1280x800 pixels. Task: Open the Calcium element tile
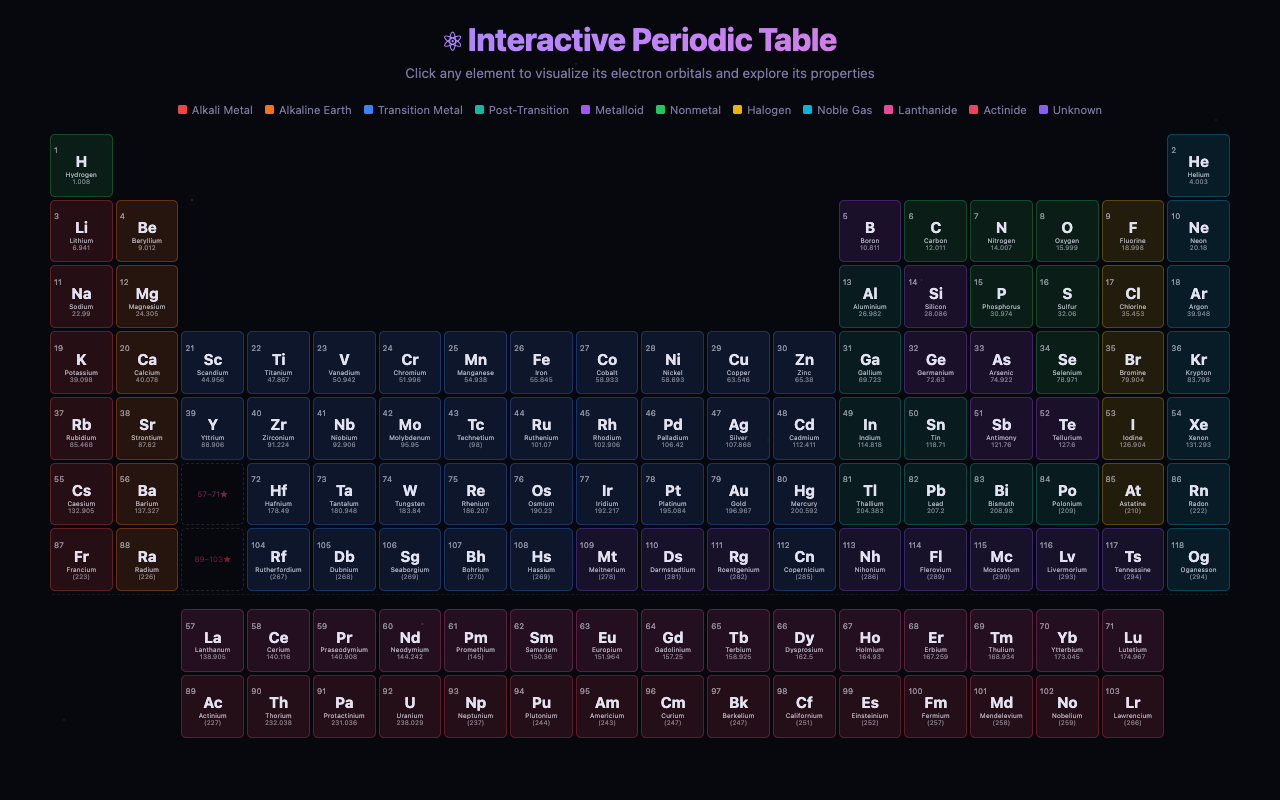click(147, 362)
